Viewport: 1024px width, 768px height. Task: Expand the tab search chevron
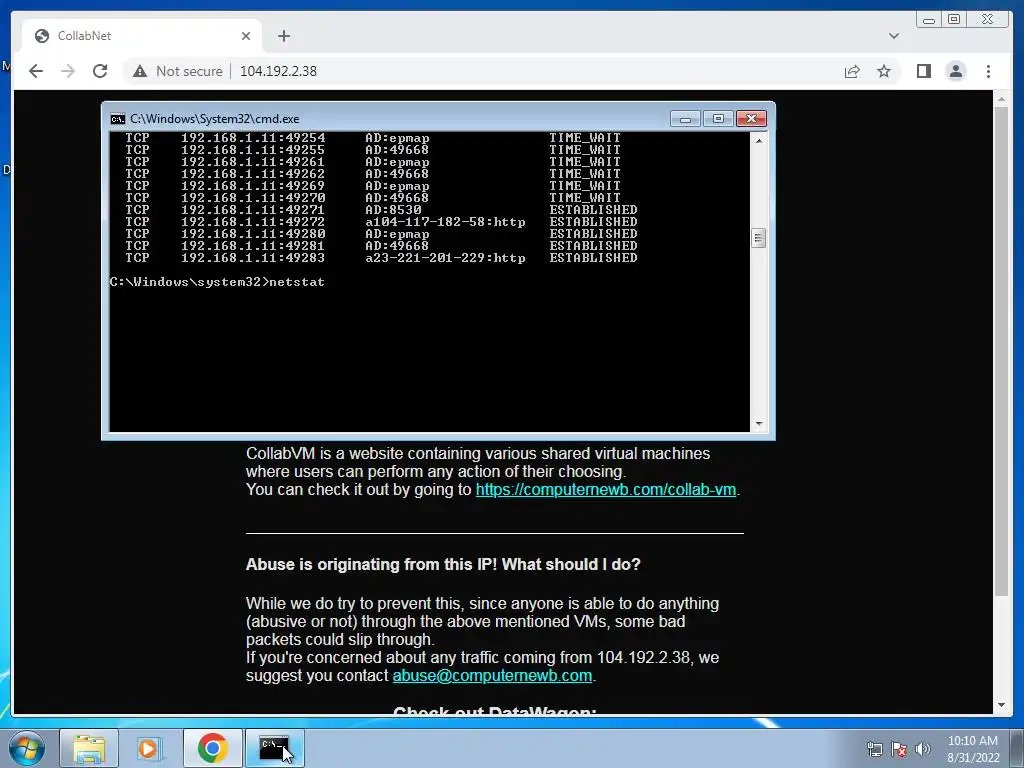point(894,36)
